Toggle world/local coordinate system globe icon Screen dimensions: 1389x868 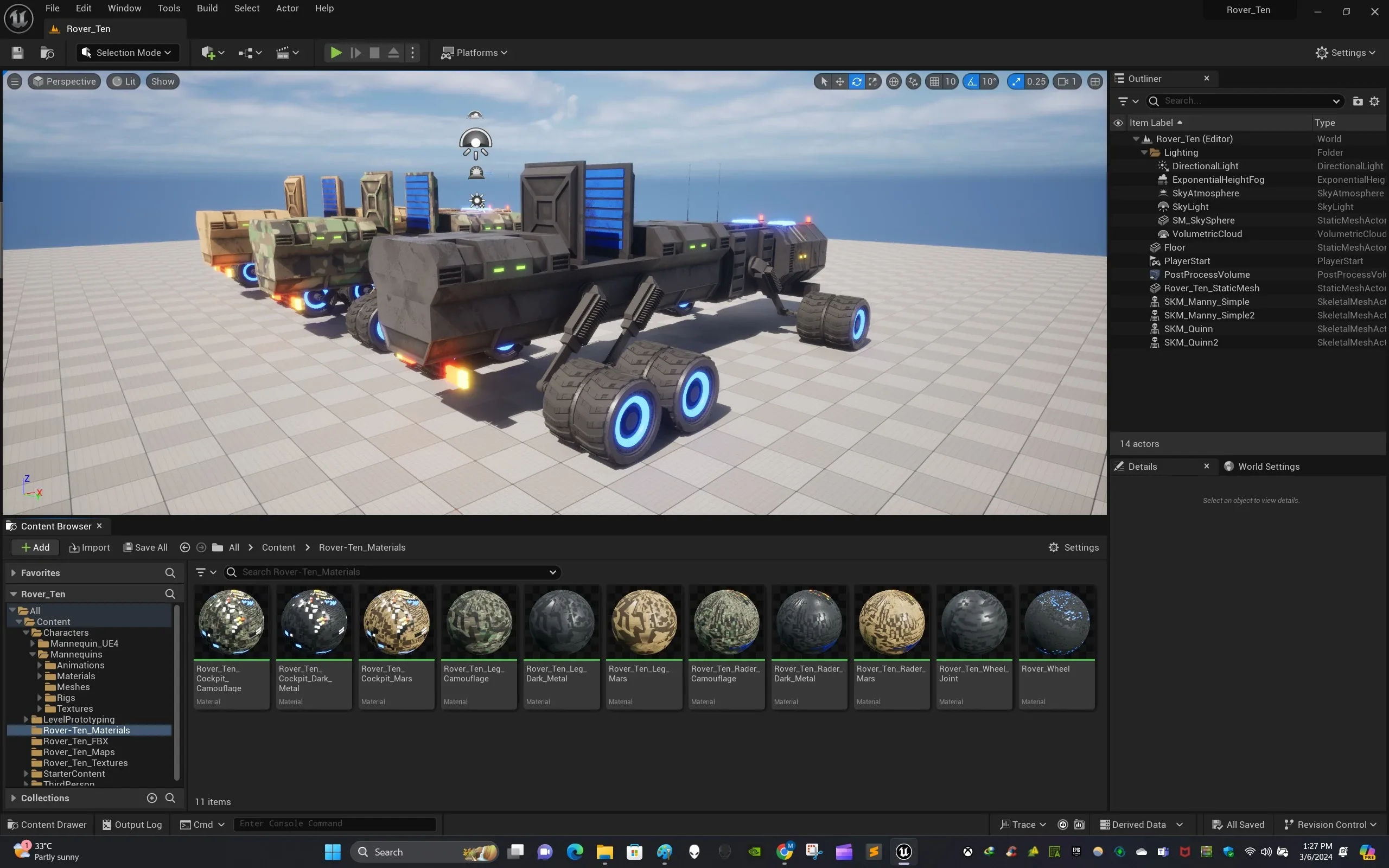pos(893,81)
